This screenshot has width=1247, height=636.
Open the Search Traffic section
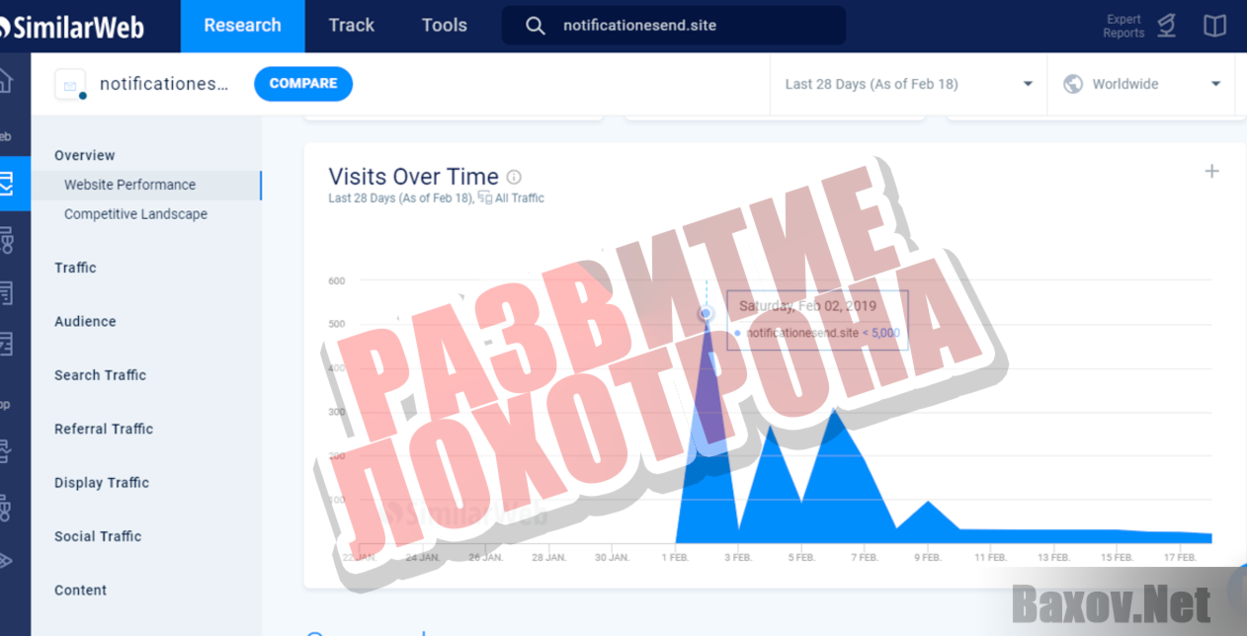point(100,375)
